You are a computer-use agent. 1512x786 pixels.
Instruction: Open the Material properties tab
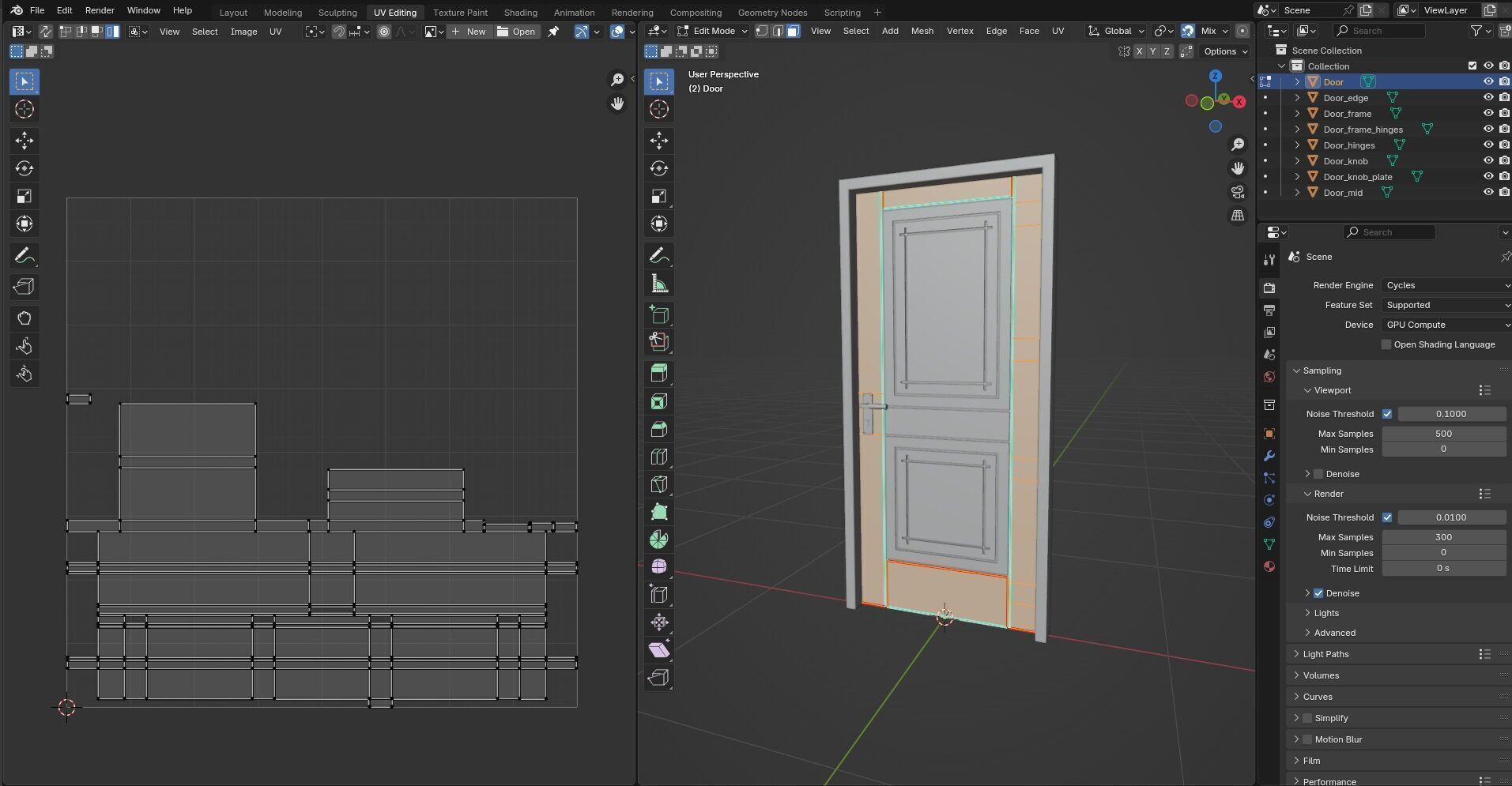click(1269, 566)
